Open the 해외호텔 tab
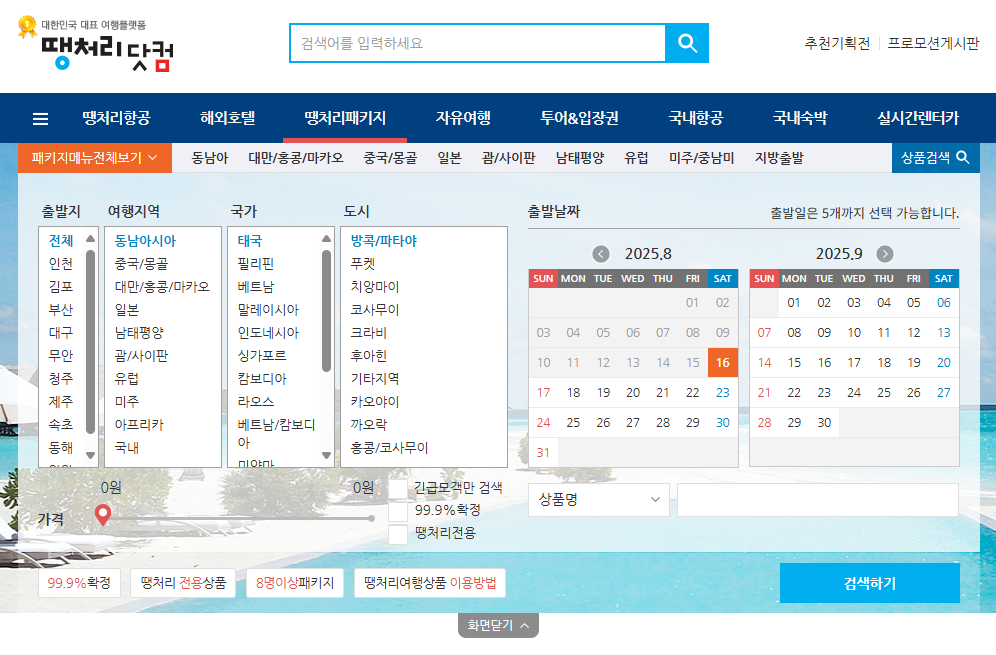 pyautogui.click(x=227, y=118)
